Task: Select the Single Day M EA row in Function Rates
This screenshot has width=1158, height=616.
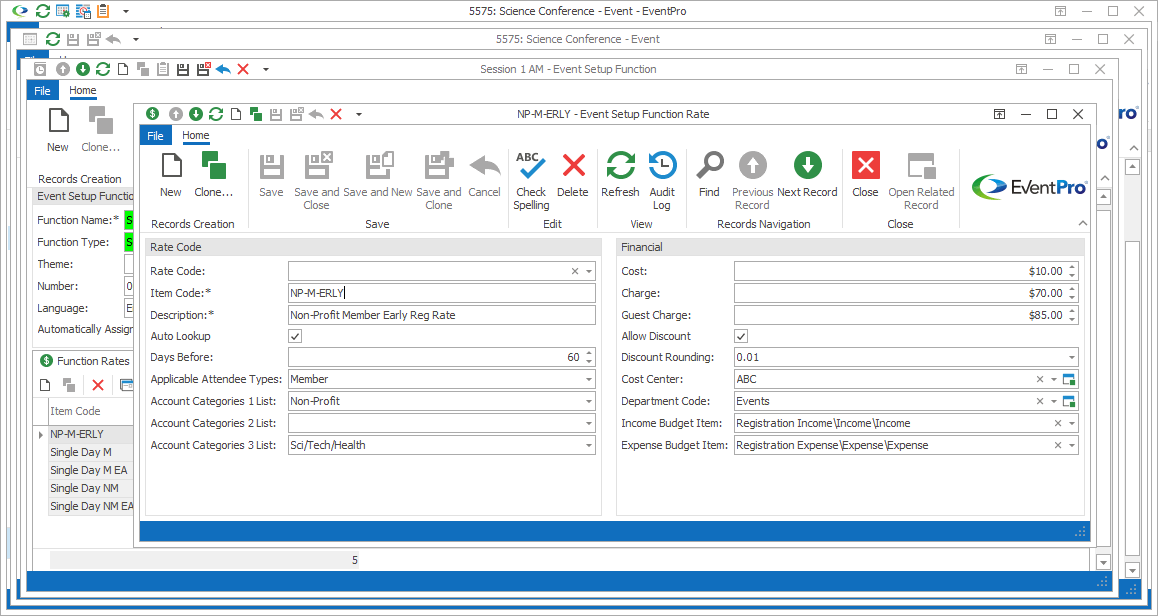Action: pyautogui.click(x=91, y=470)
